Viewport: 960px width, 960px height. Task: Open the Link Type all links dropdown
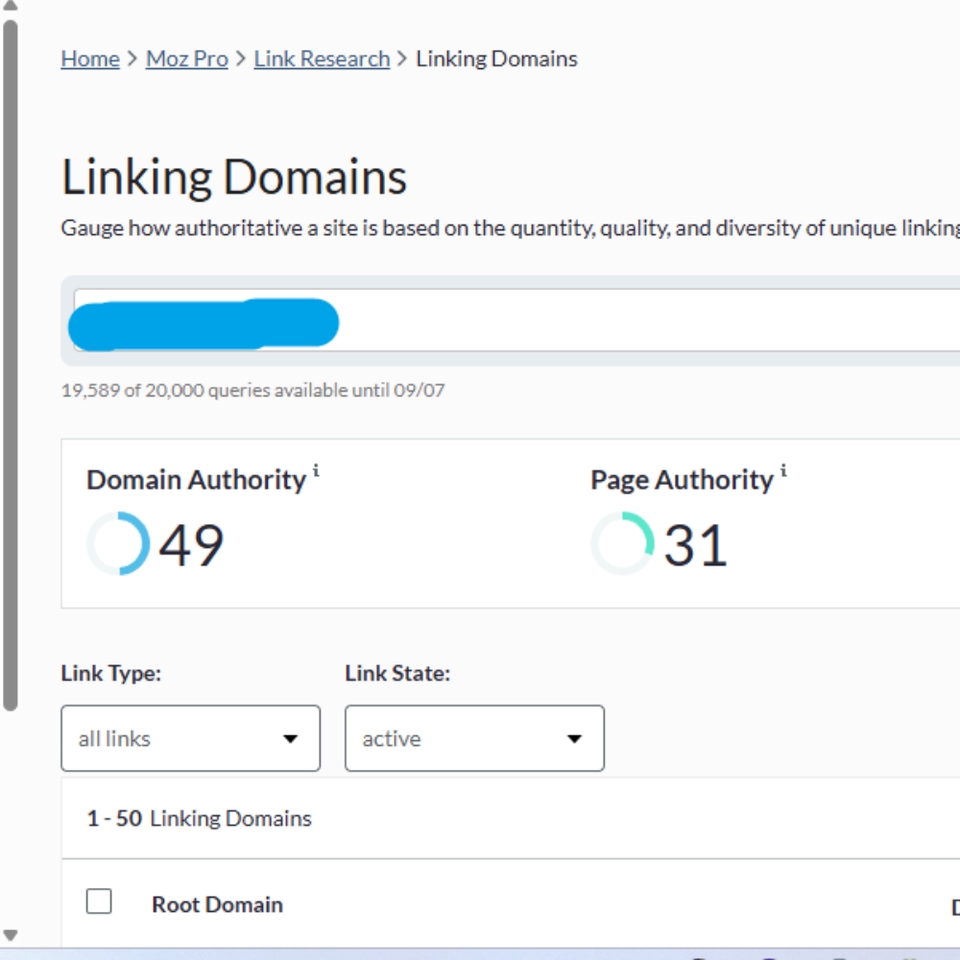coord(189,739)
